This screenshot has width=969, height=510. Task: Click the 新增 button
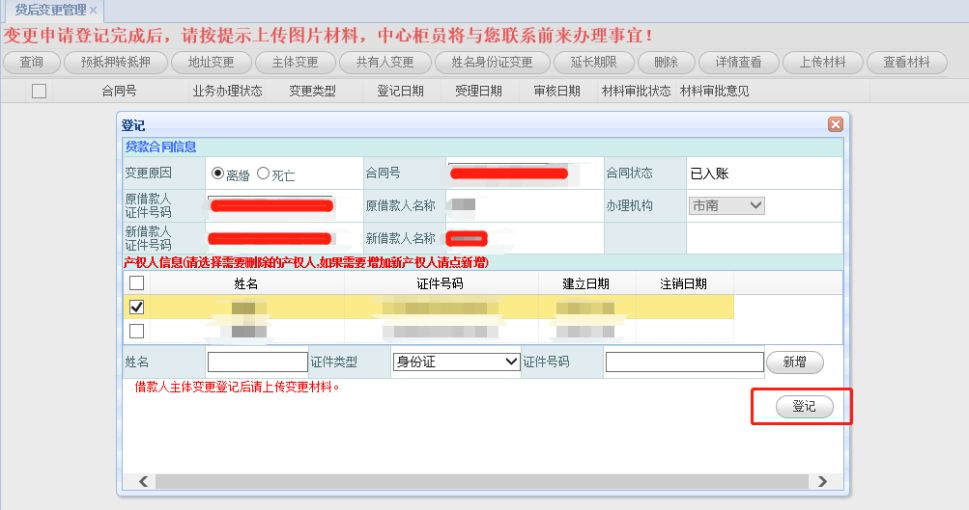click(x=795, y=362)
